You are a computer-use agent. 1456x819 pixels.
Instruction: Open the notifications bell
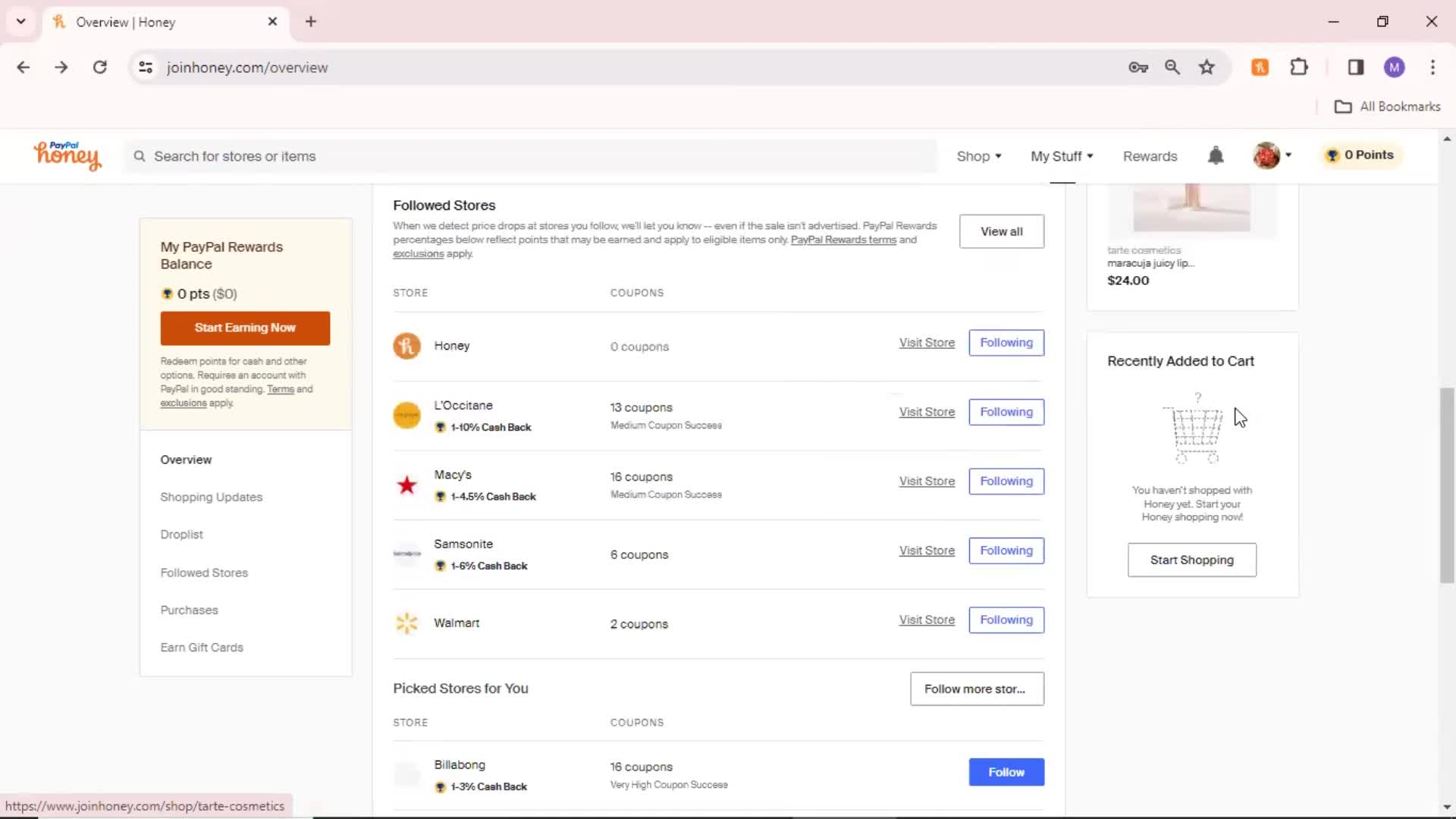pyautogui.click(x=1216, y=155)
